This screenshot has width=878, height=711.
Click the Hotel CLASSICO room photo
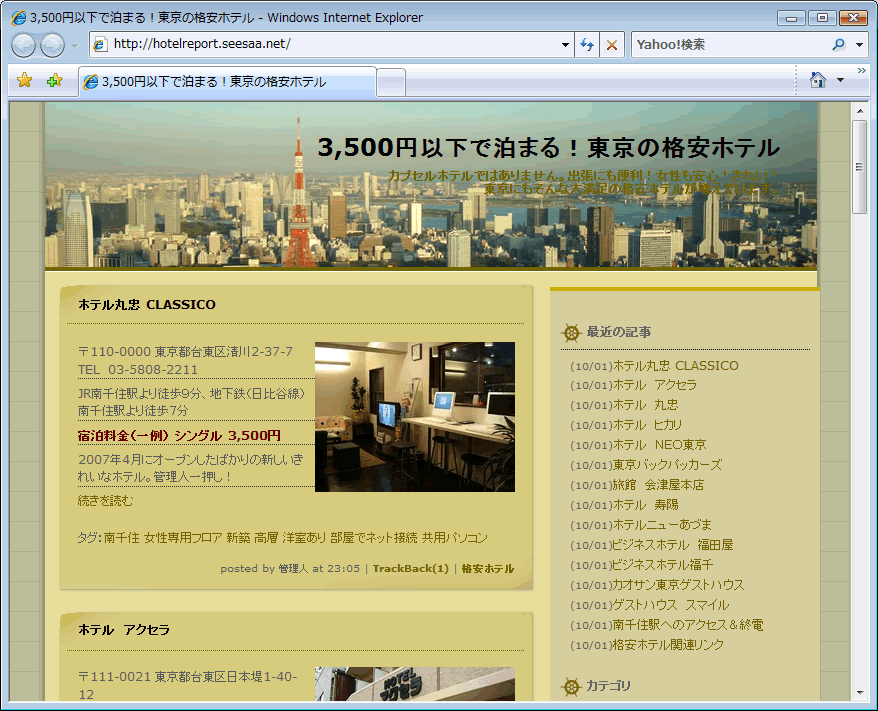[414, 417]
